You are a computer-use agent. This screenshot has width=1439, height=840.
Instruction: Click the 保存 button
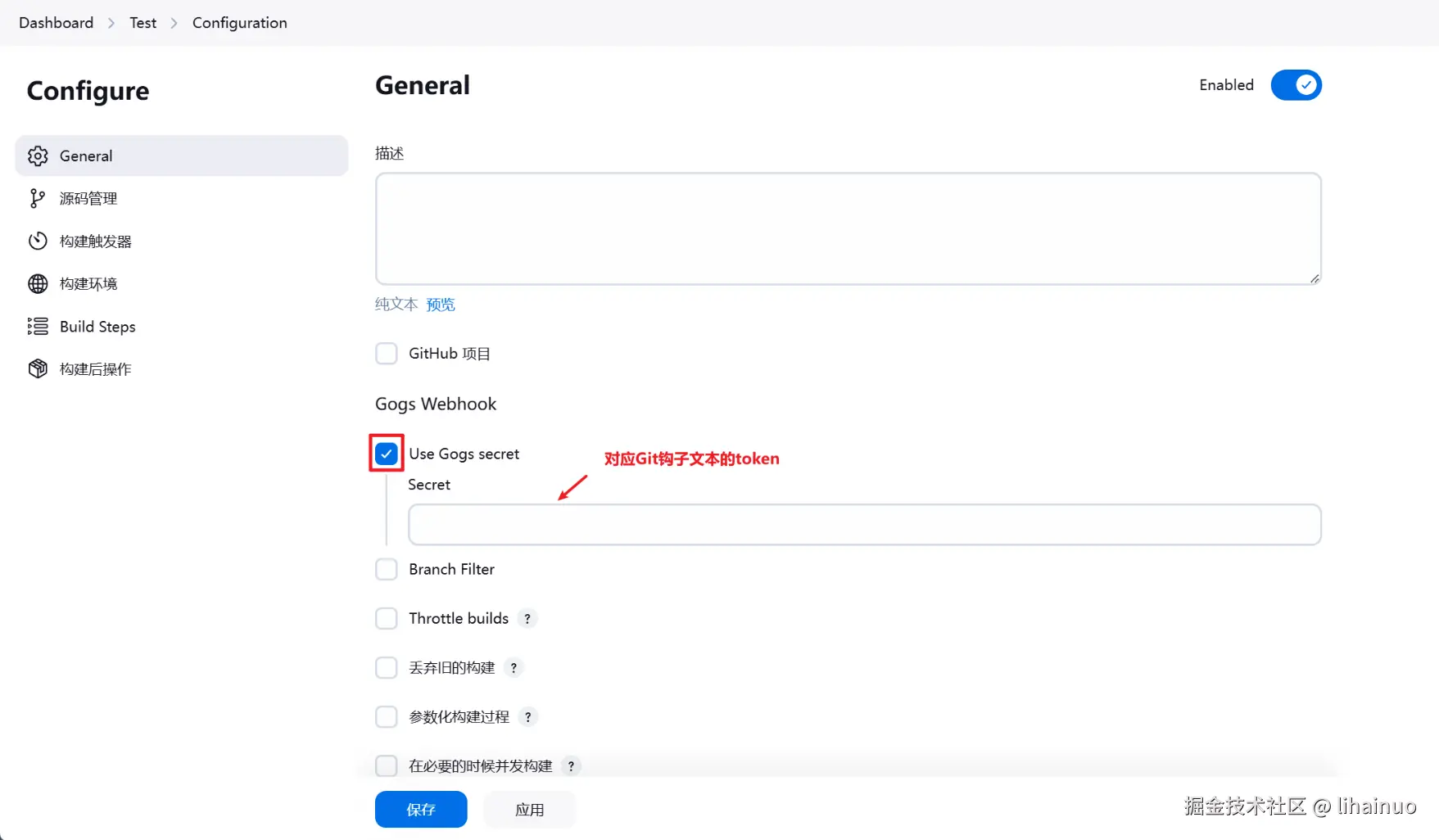coord(420,809)
